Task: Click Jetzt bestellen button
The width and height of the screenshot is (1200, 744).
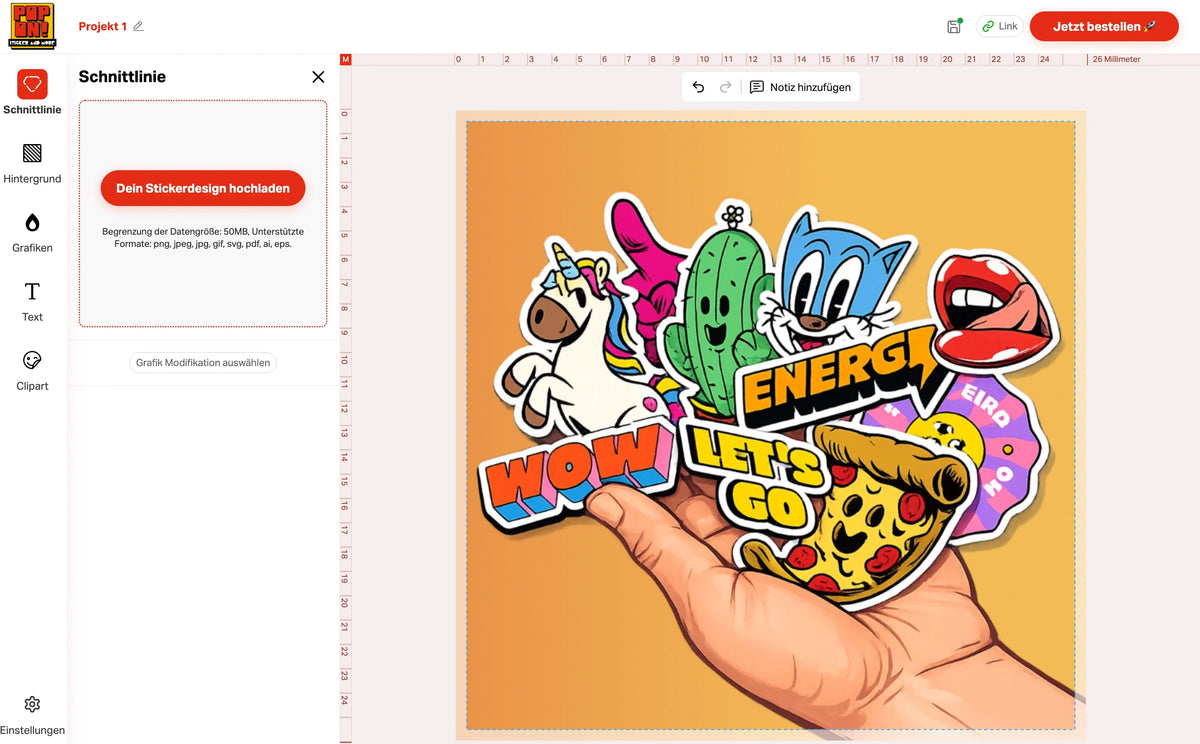Action: pyautogui.click(x=1104, y=26)
